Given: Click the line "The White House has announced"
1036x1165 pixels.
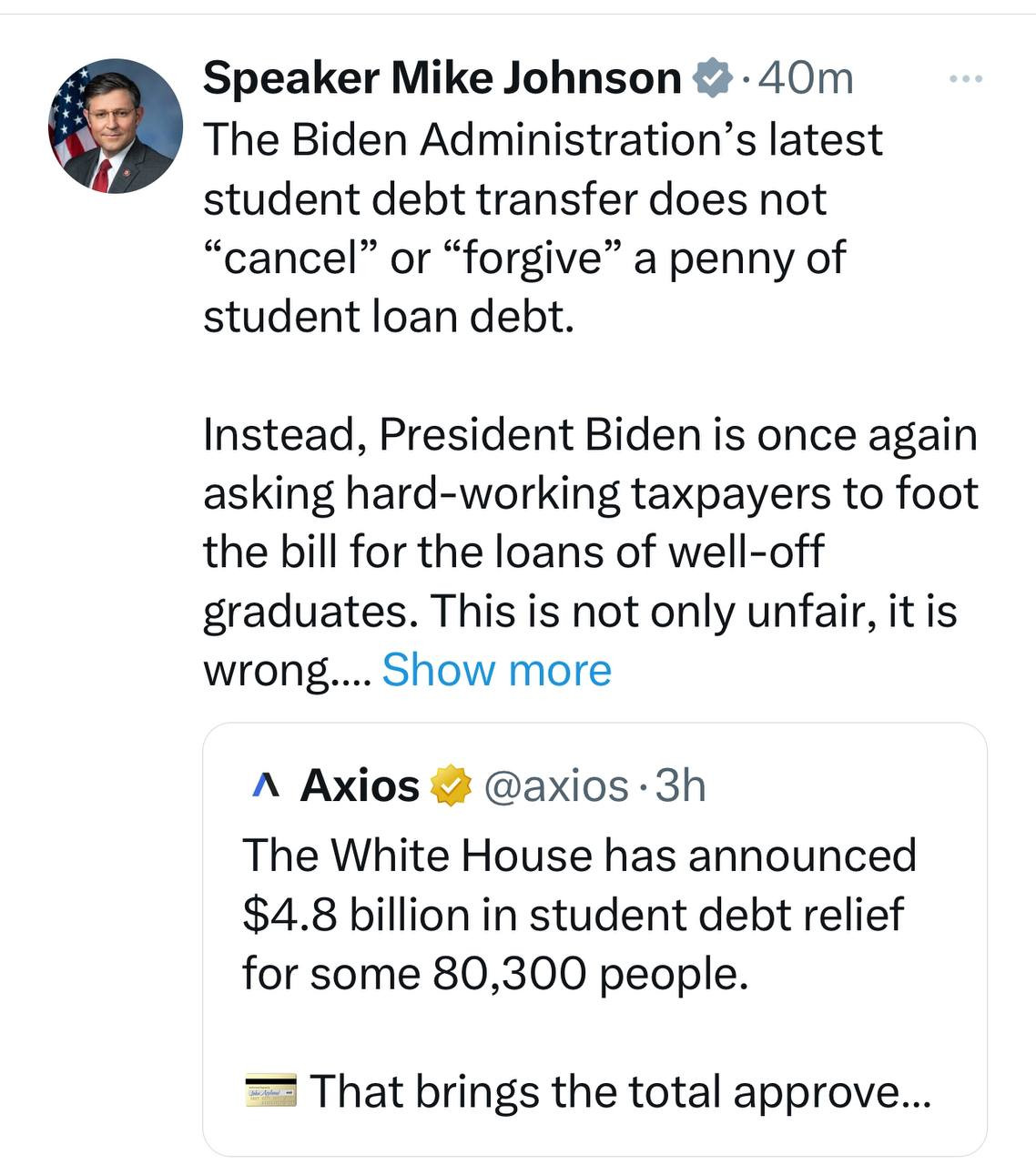Looking at the screenshot, I should click(579, 855).
